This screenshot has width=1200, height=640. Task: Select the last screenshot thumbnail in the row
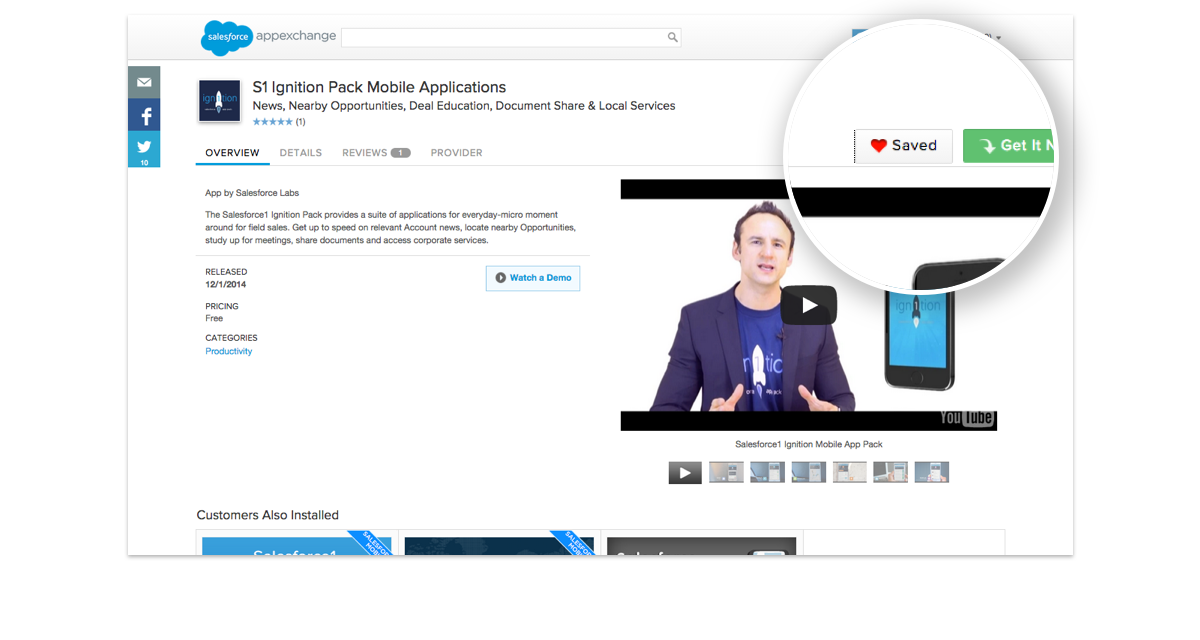pyautogui.click(x=931, y=472)
